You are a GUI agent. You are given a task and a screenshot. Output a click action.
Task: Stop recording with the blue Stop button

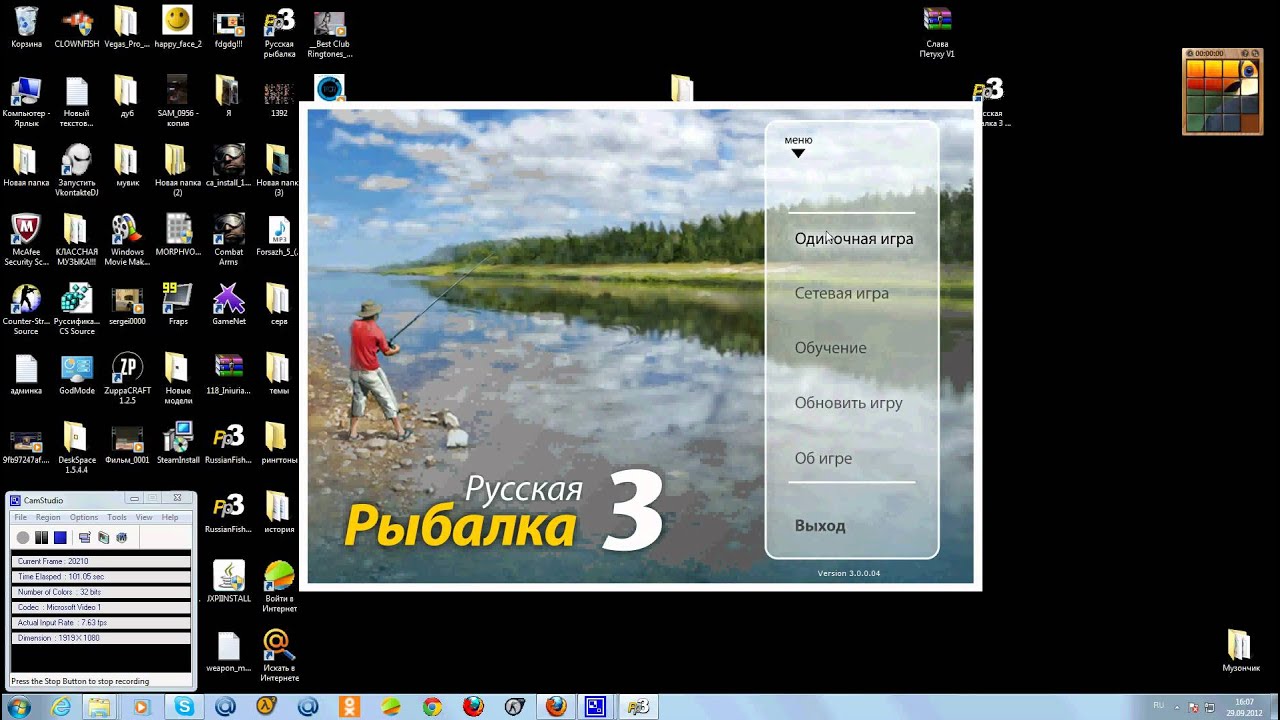60,538
